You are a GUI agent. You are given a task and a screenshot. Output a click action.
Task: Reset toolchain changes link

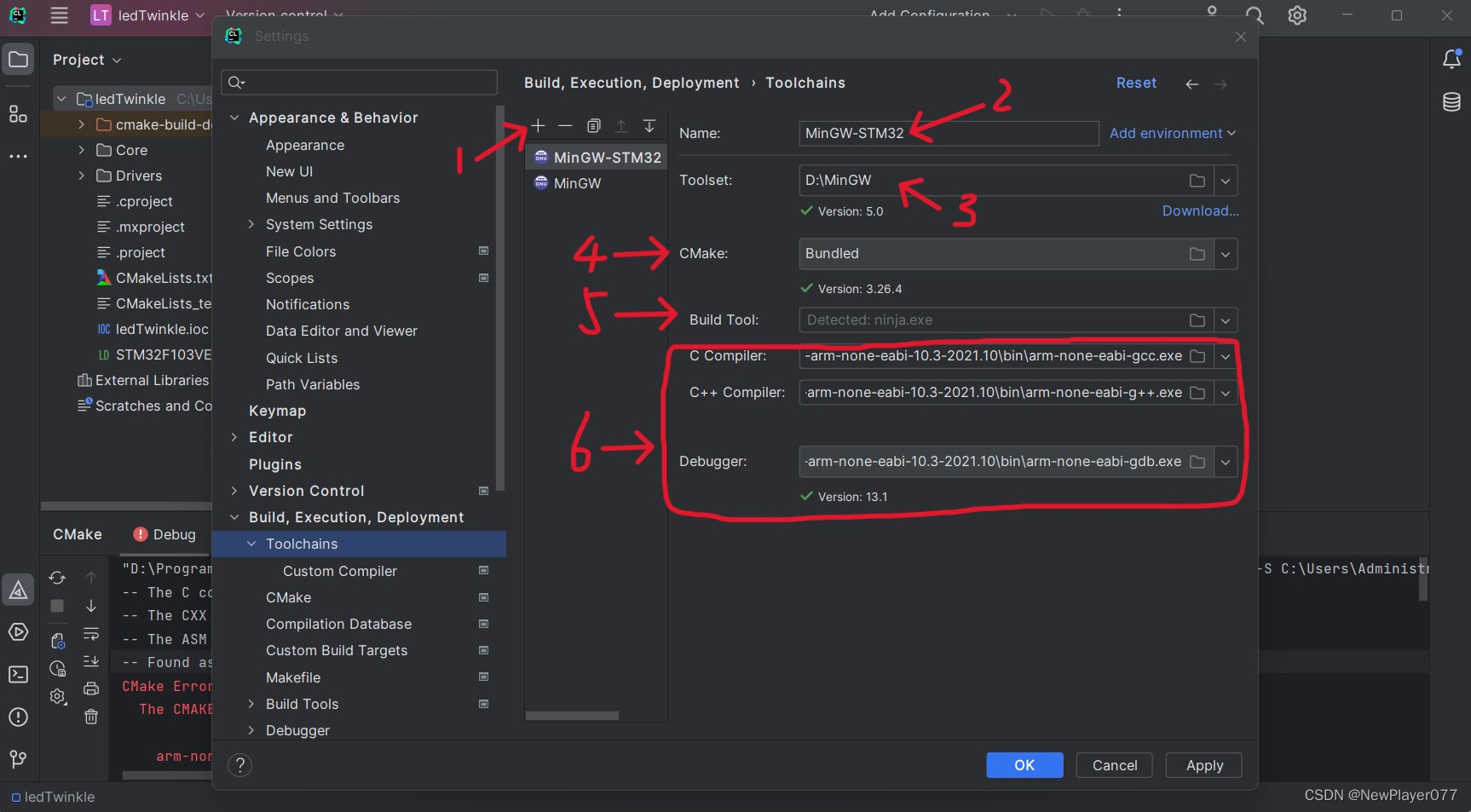click(x=1136, y=83)
